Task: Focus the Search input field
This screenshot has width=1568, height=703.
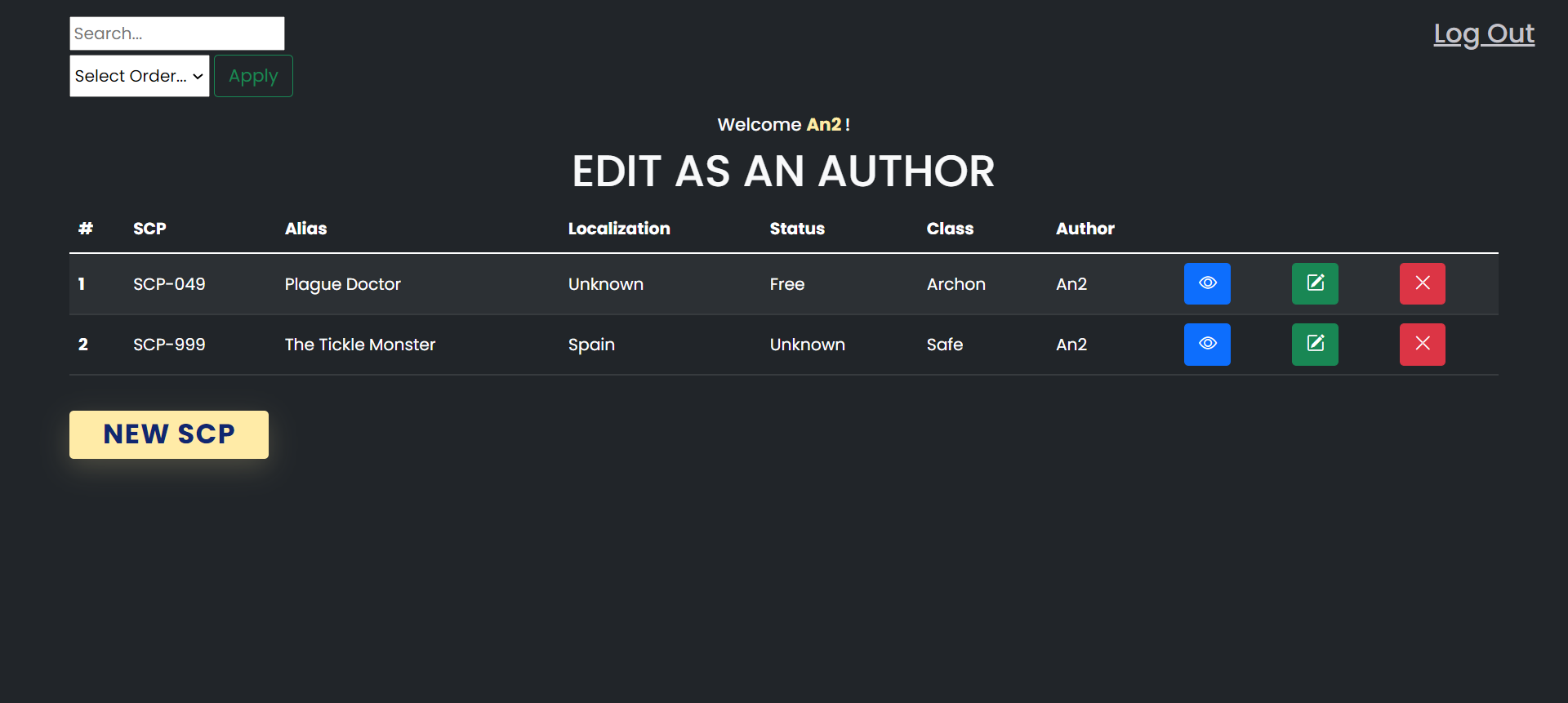Action: pos(177,33)
